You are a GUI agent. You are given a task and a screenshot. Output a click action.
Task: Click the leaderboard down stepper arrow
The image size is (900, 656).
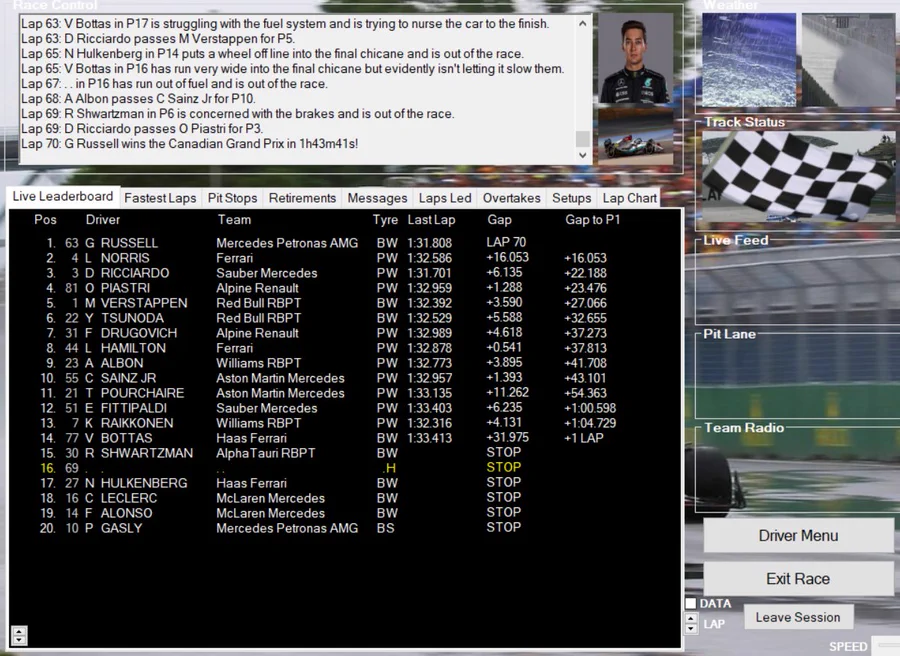(x=19, y=639)
